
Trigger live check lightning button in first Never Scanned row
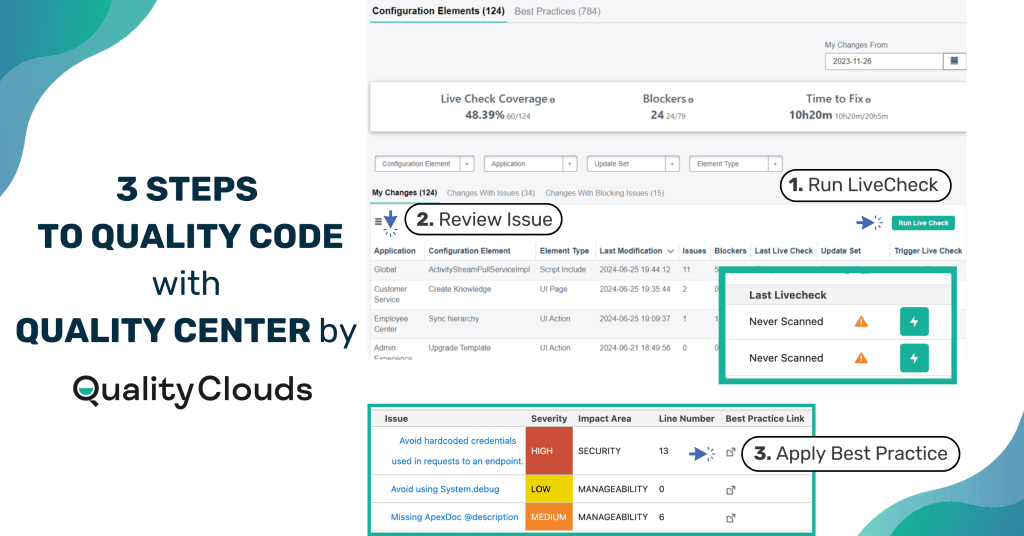(x=914, y=321)
